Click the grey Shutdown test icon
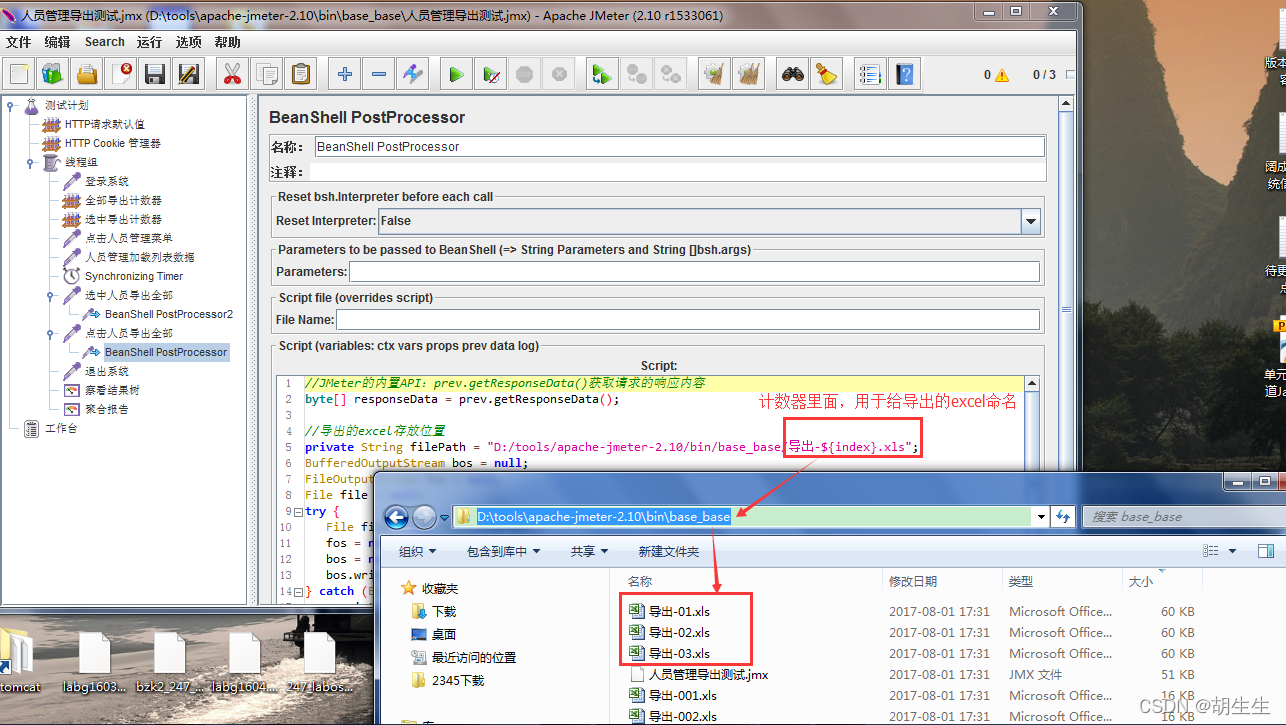 (x=559, y=74)
